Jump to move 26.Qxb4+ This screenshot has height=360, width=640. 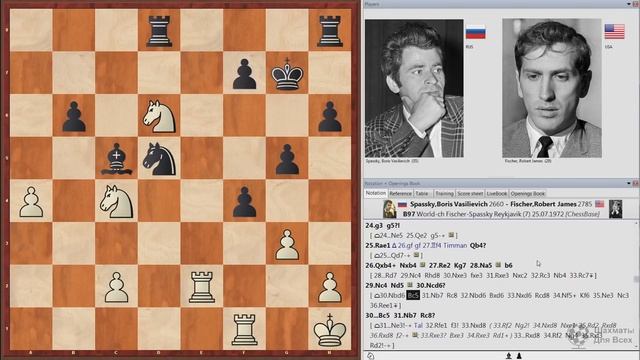click(x=381, y=265)
